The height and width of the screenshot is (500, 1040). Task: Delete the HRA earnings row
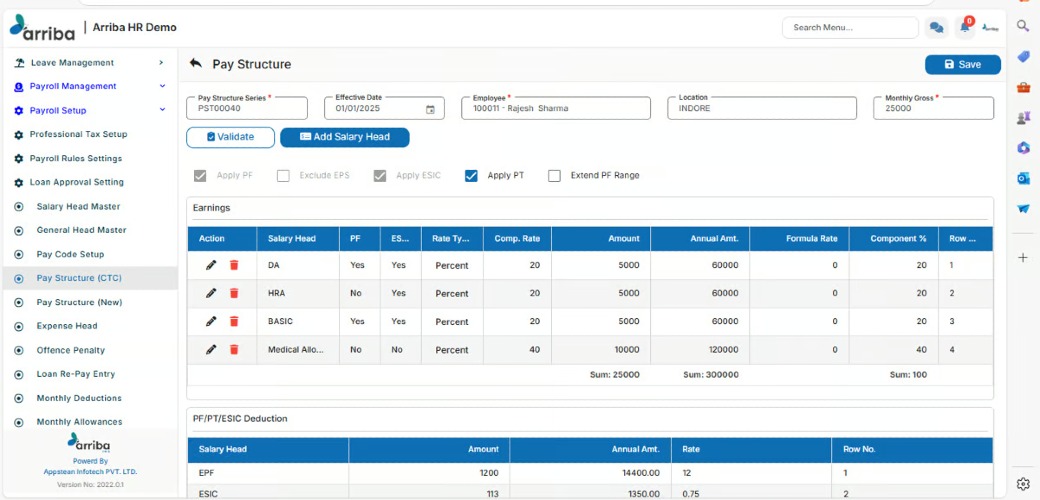tap(233, 293)
